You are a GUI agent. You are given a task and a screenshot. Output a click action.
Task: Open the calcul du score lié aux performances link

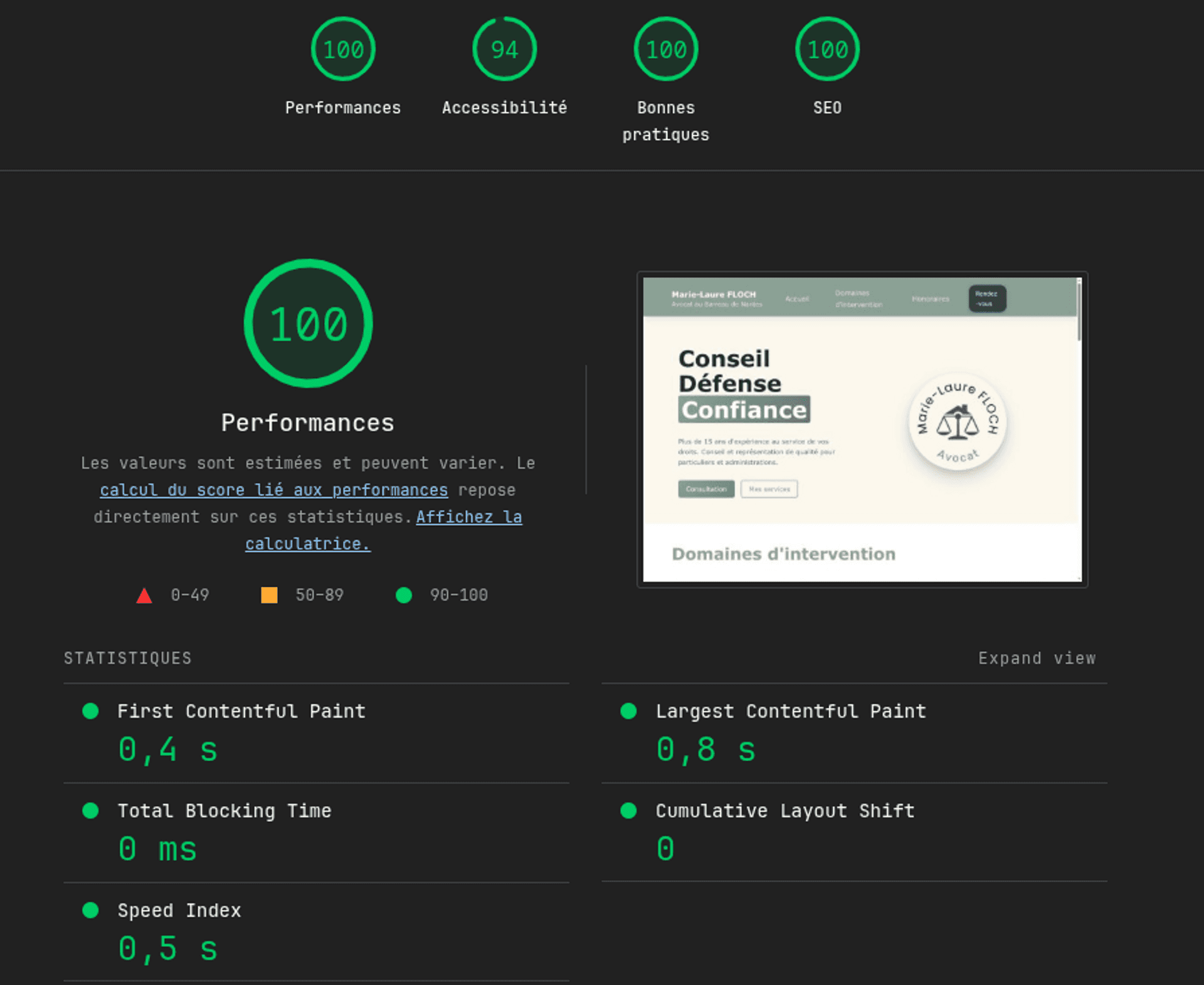273,490
